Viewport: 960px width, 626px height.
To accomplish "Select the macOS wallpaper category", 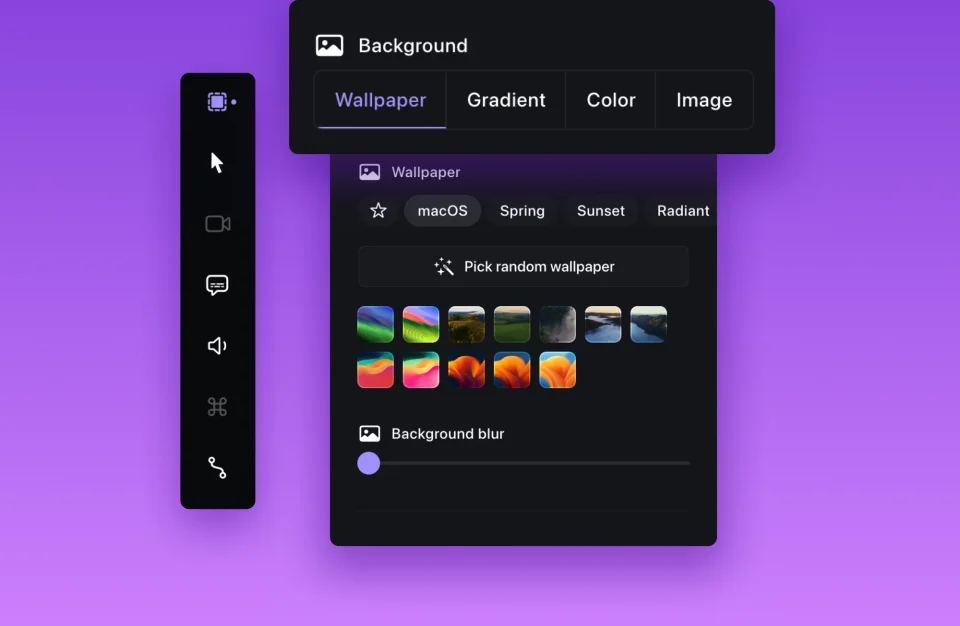I will (443, 211).
